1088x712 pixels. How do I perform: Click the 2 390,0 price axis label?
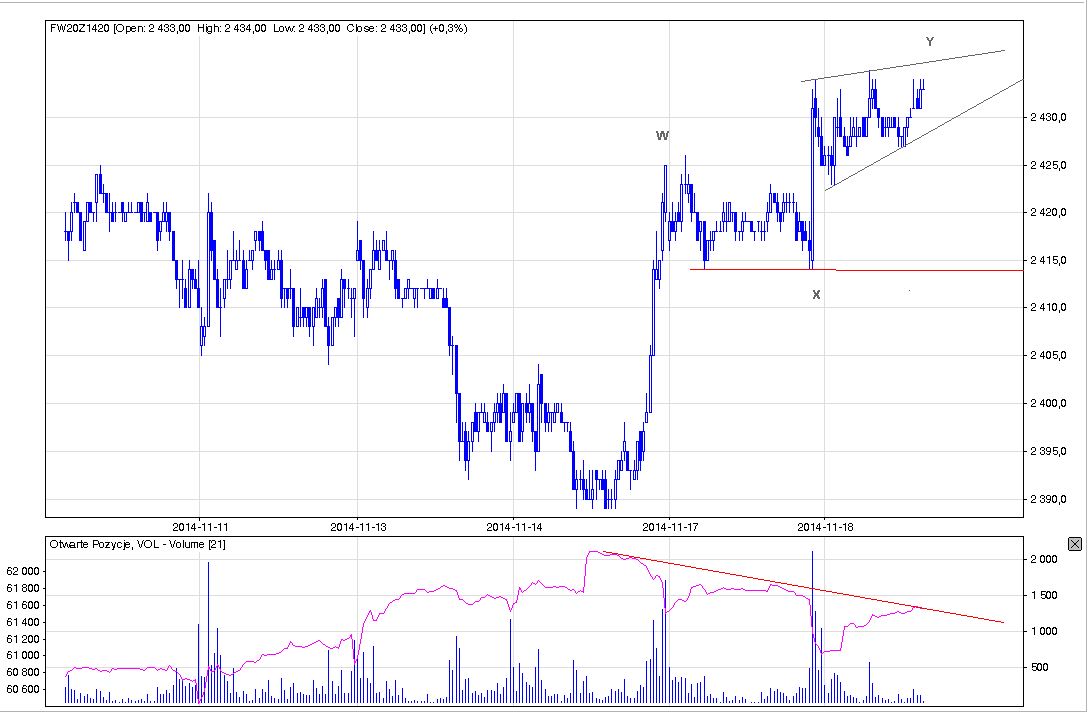[1048, 499]
